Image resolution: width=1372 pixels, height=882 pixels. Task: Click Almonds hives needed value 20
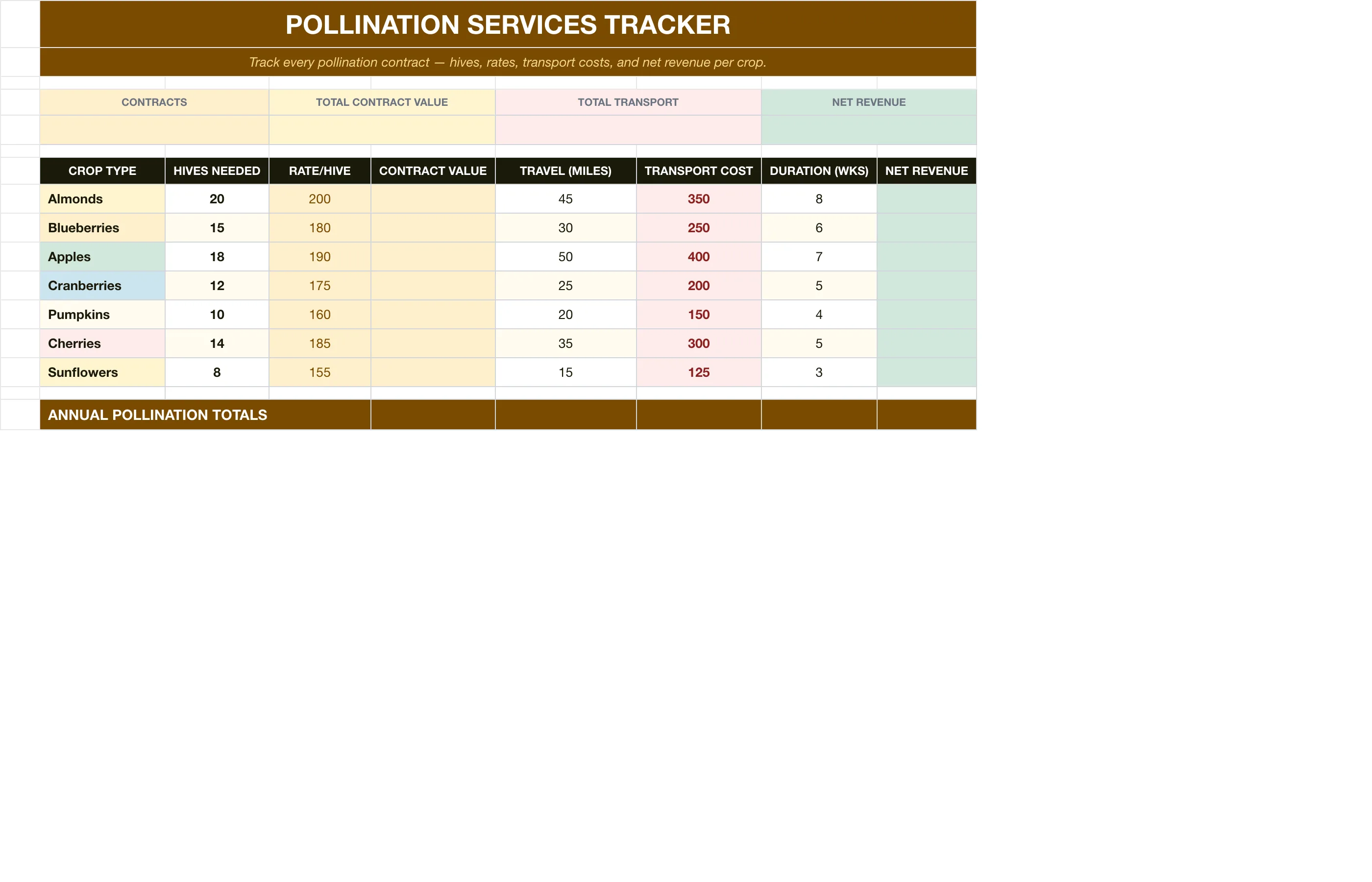[x=217, y=199]
